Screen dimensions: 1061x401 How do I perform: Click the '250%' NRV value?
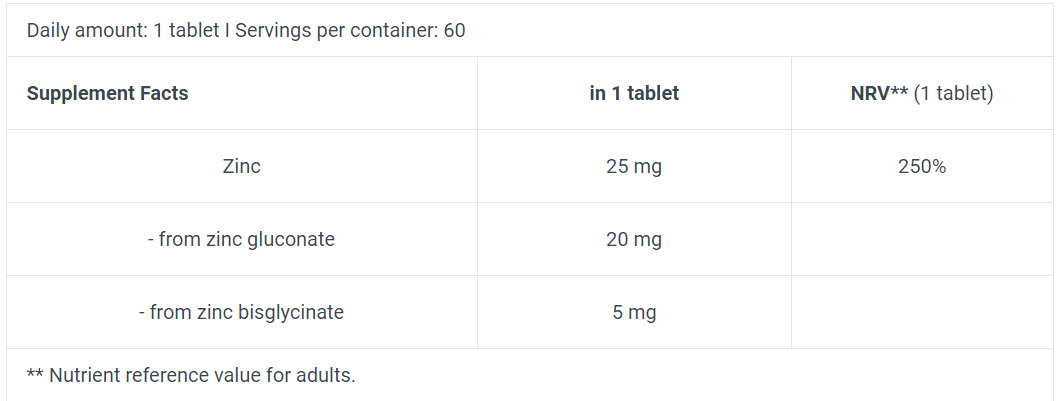922,166
